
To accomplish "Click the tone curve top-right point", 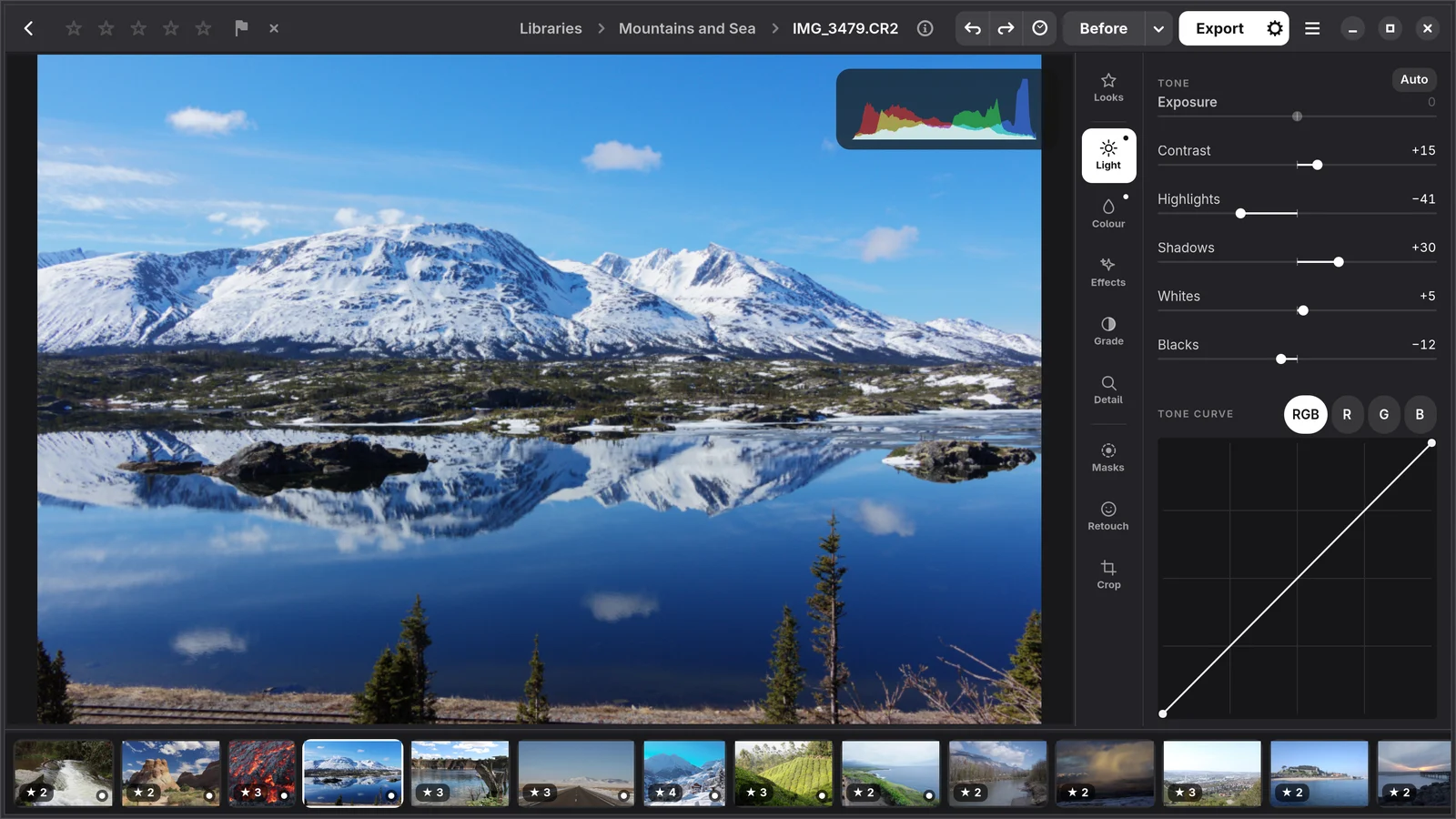I will [1431, 443].
